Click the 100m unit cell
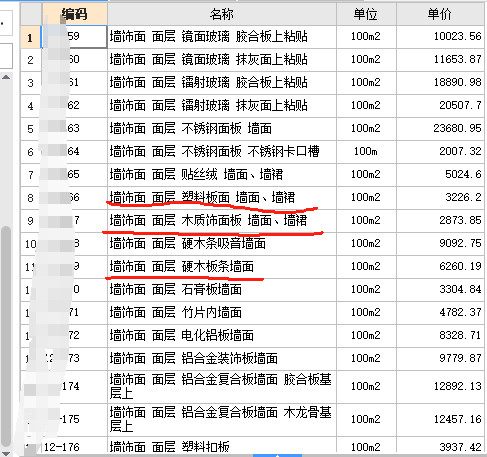The image size is (487, 457). (x=366, y=151)
